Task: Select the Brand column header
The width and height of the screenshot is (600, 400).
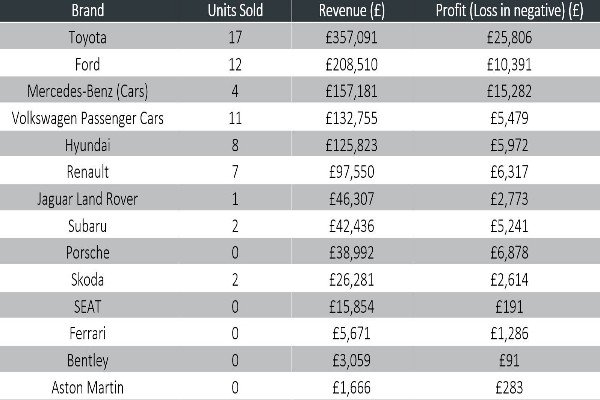Action: (x=88, y=10)
